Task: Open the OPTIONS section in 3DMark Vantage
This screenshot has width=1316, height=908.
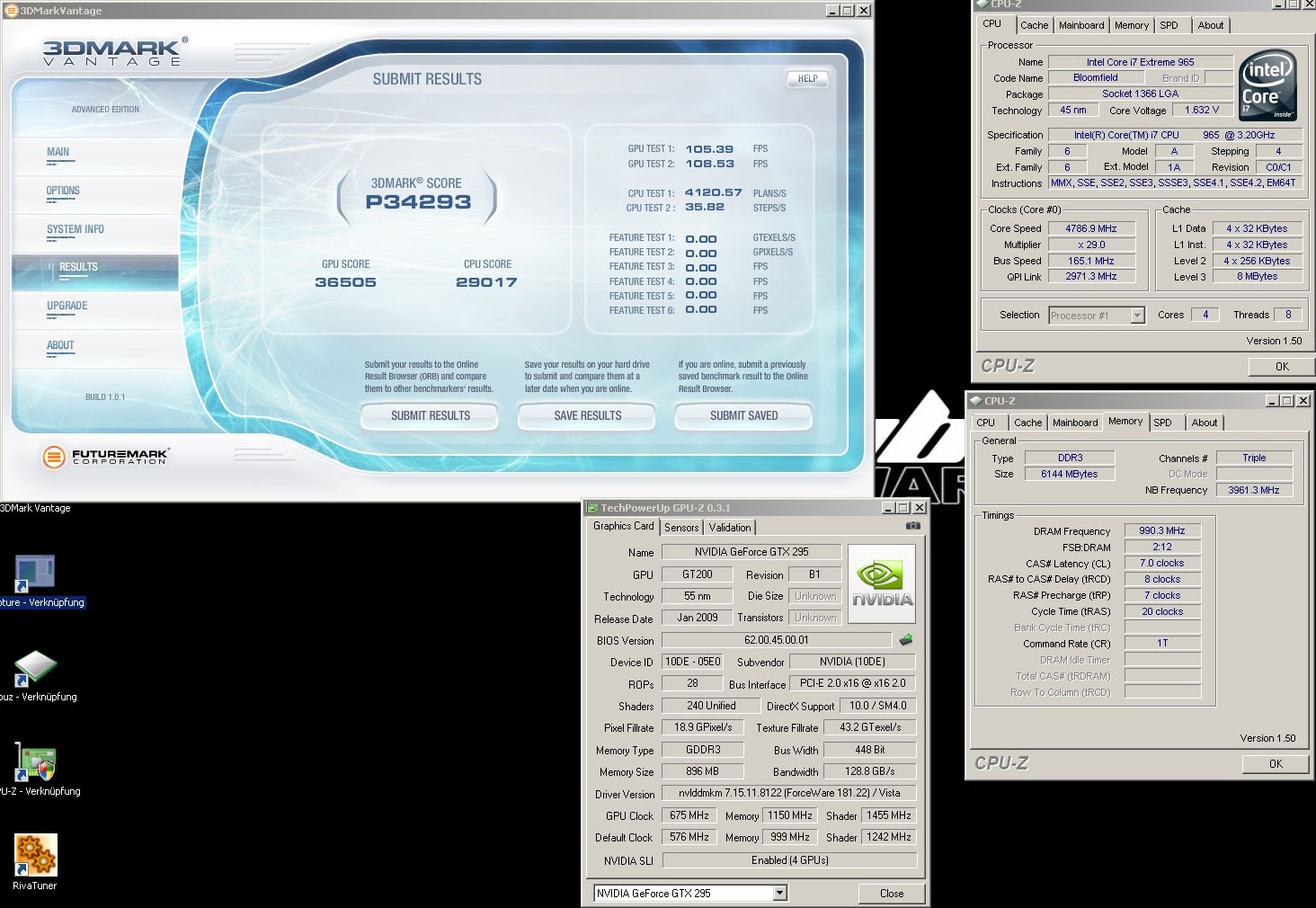Action: coord(63,191)
